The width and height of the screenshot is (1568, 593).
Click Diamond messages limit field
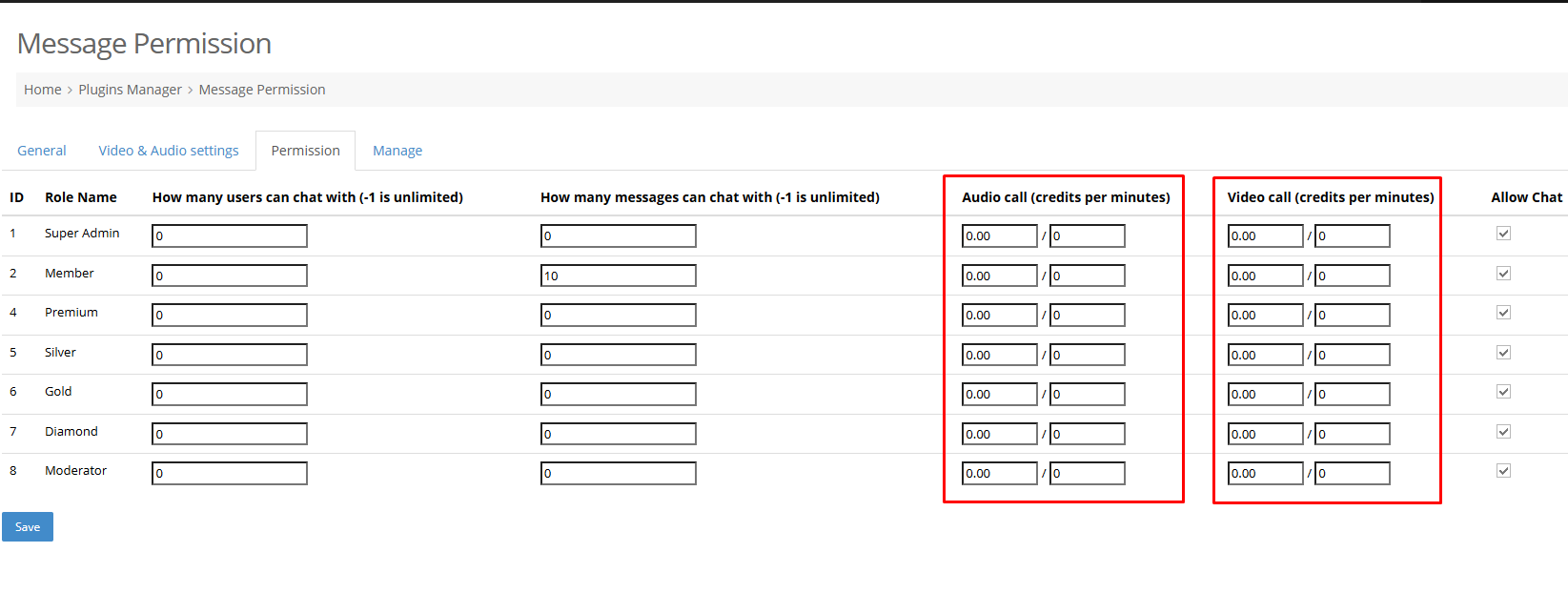(x=619, y=434)
